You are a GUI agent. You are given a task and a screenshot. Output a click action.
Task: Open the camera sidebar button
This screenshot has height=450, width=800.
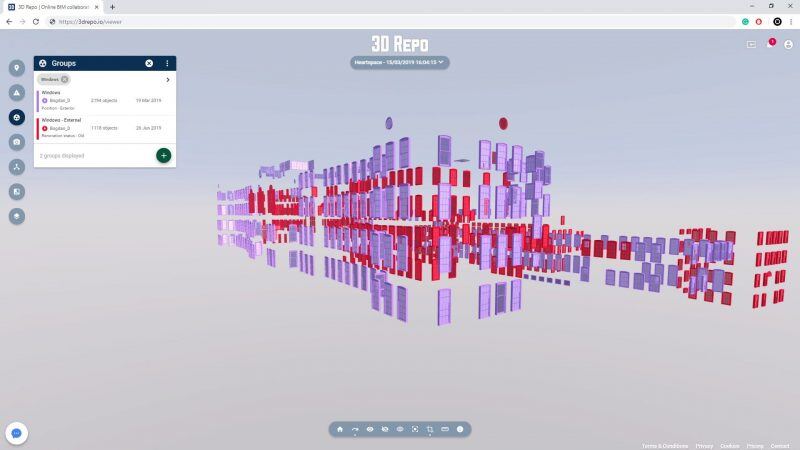coord(17,142)
